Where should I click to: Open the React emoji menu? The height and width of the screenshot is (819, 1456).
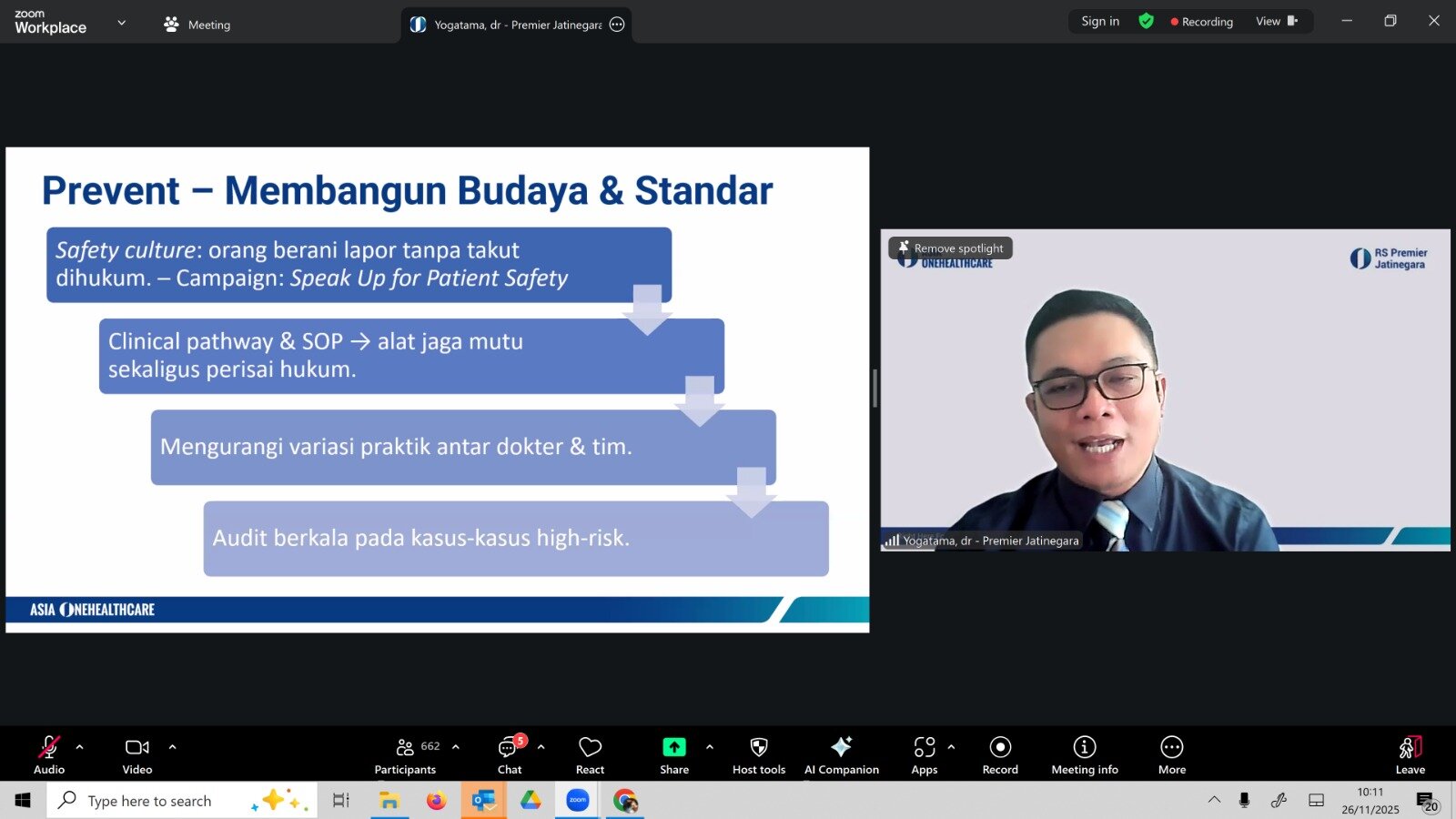(x=590, y=754)
